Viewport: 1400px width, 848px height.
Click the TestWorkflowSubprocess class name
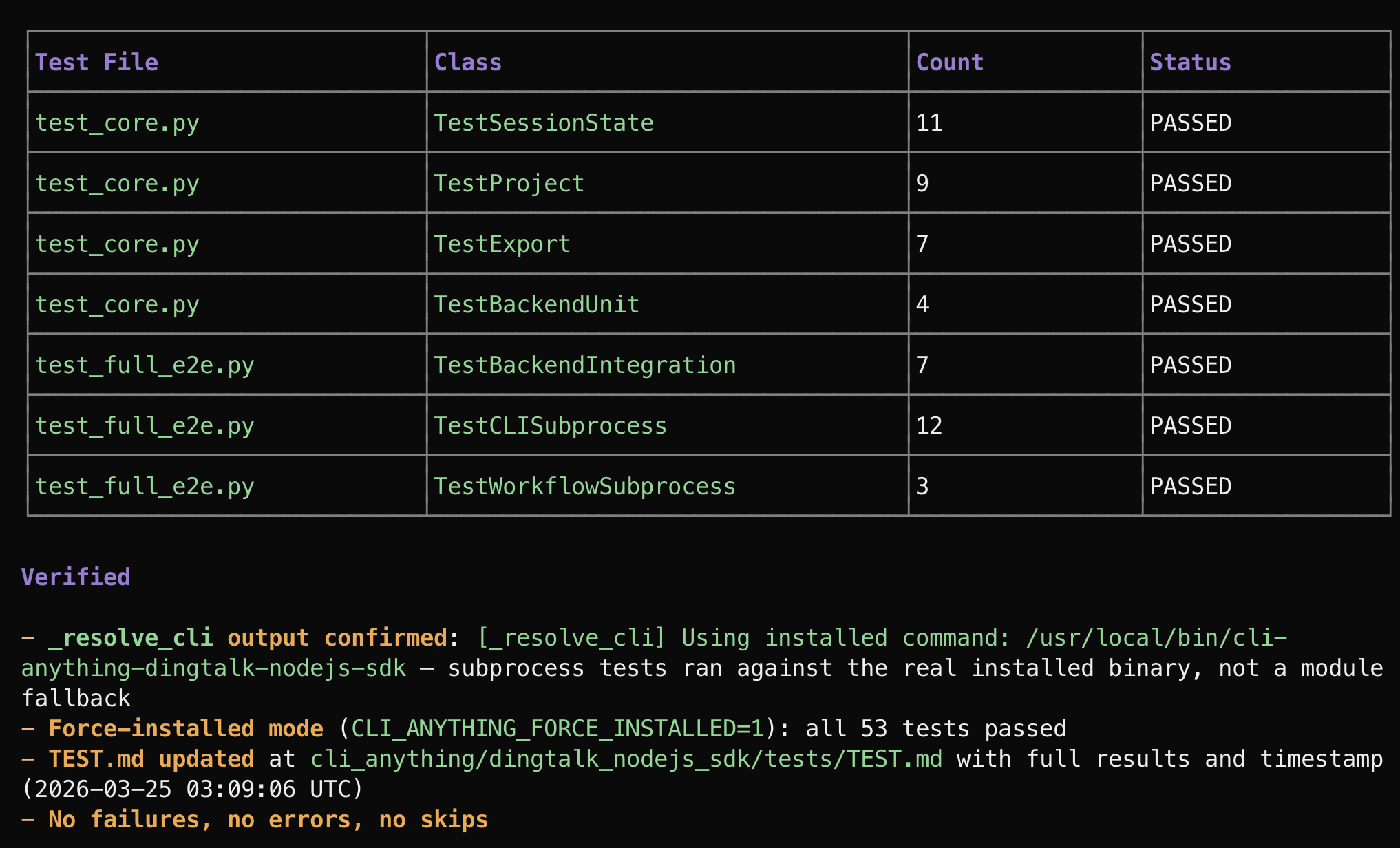[584, 487]
